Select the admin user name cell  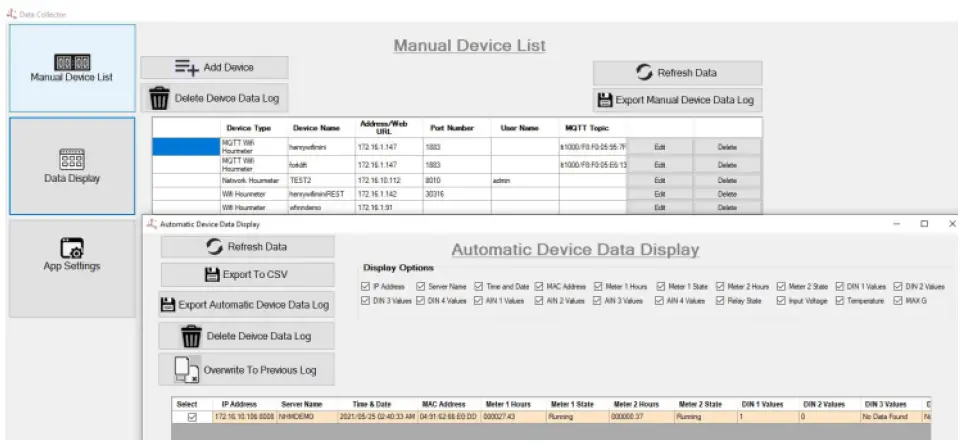525,180
